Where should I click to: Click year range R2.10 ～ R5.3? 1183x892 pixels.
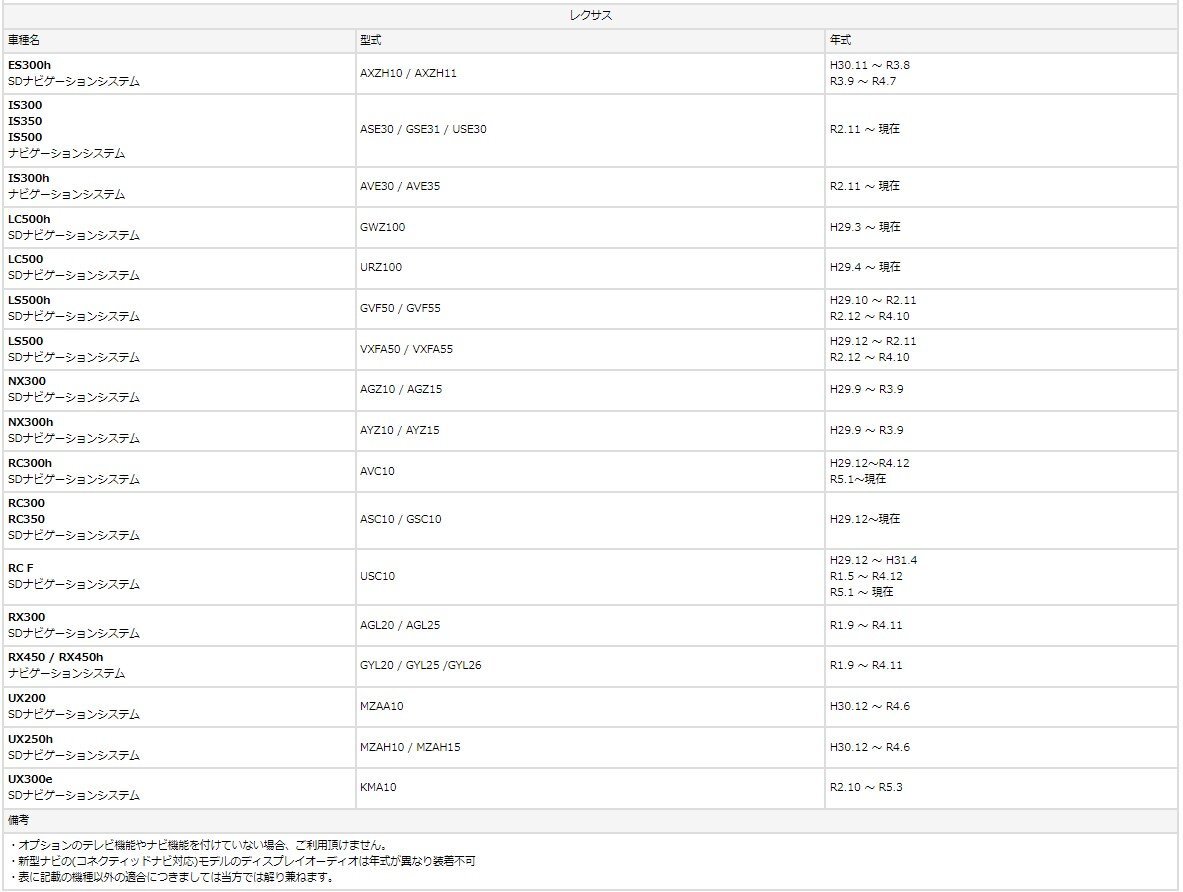pyautogui.click(x=866, y=787)
